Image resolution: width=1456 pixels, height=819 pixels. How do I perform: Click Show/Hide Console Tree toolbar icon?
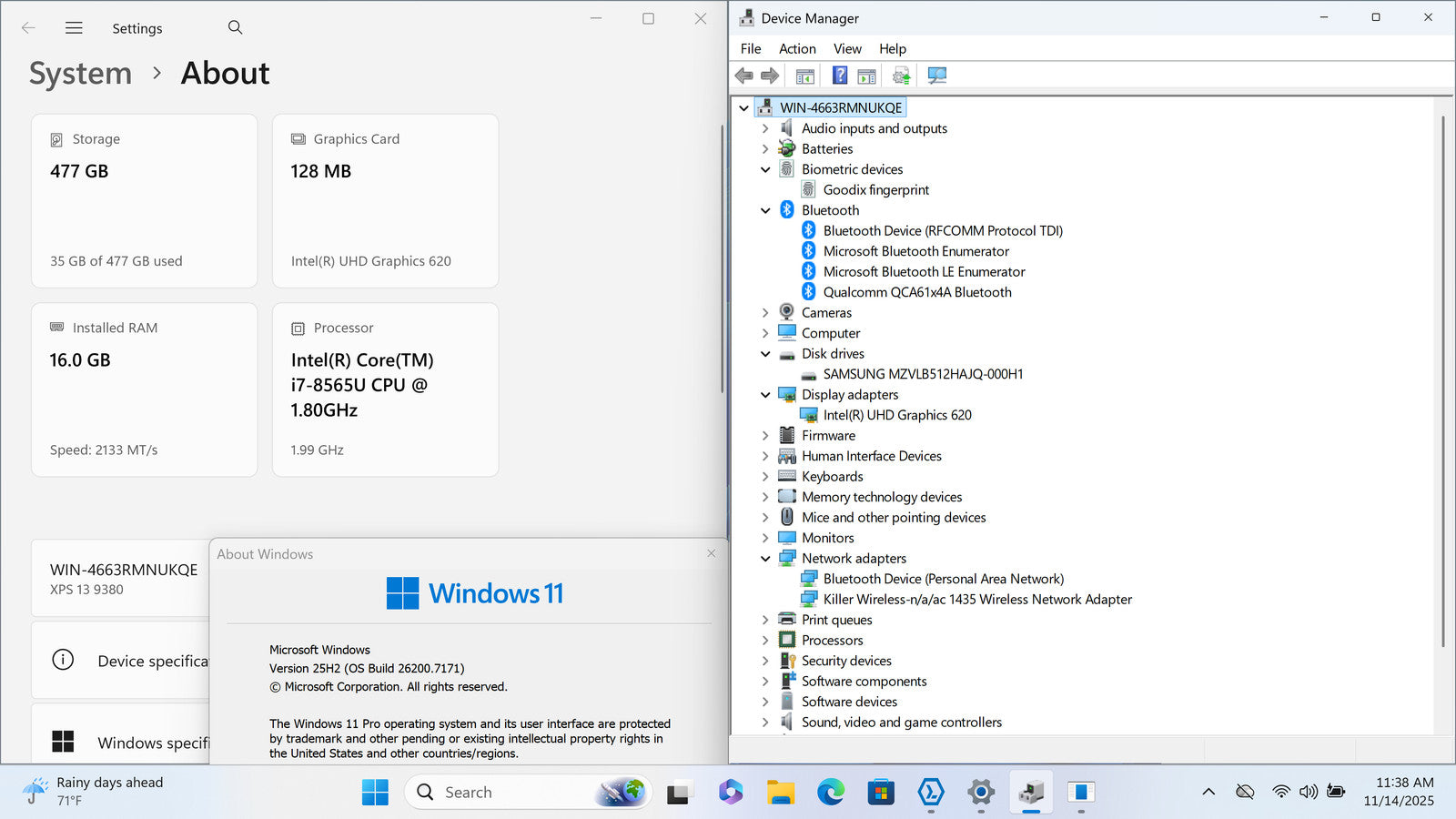click(x=805, y=76)
